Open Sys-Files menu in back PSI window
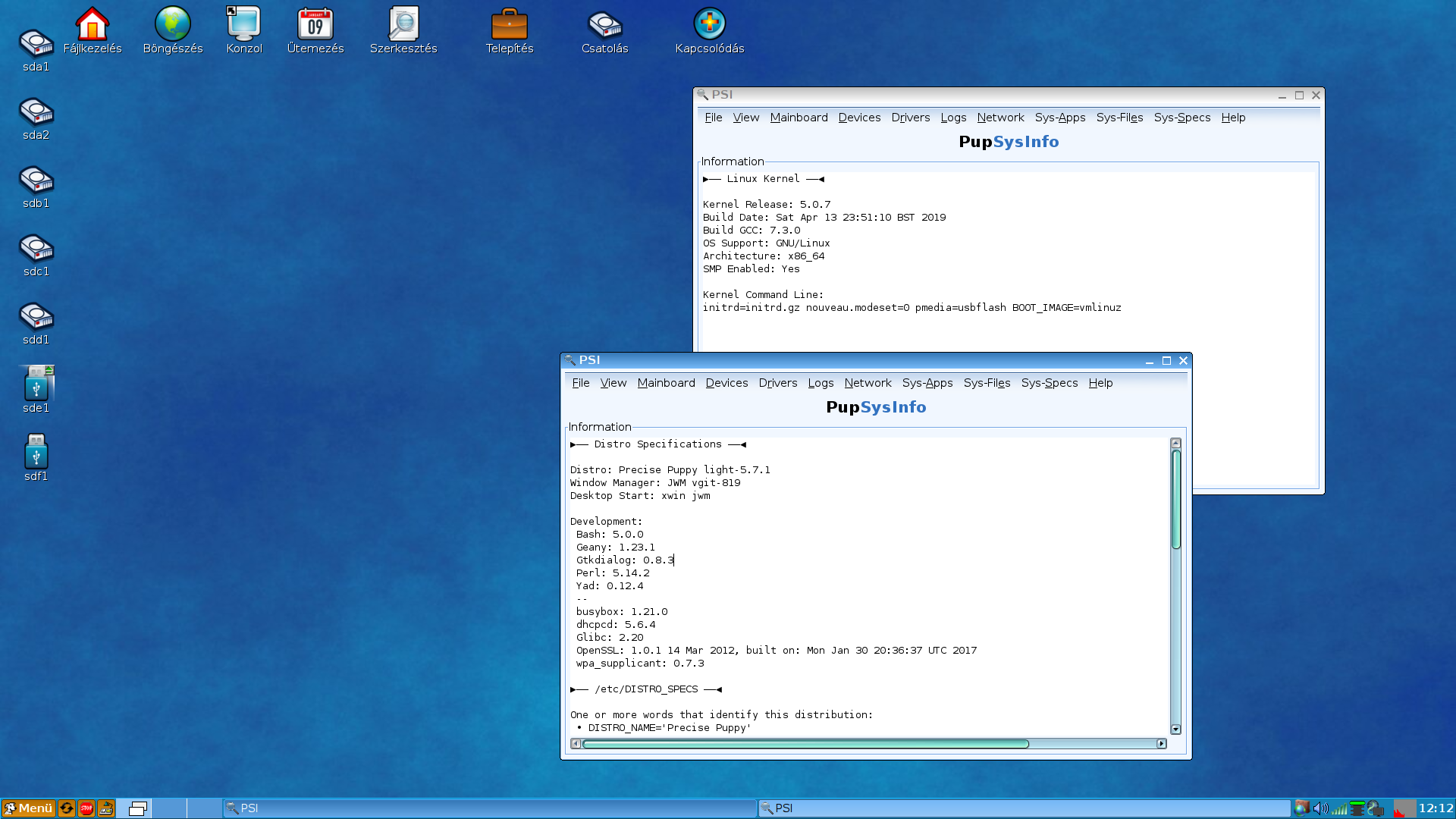 tap(1119, 118)
